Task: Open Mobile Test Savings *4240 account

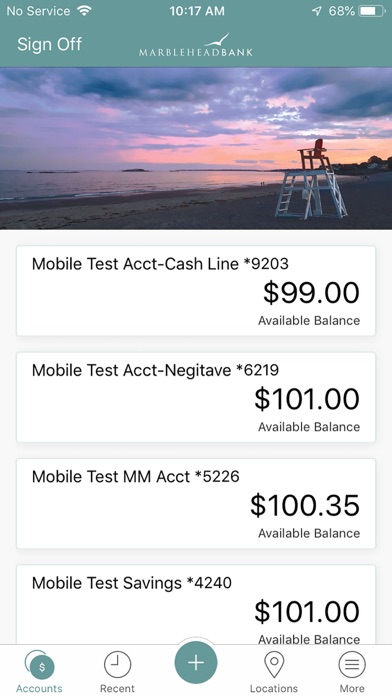Action: click(x=196, y=605)
